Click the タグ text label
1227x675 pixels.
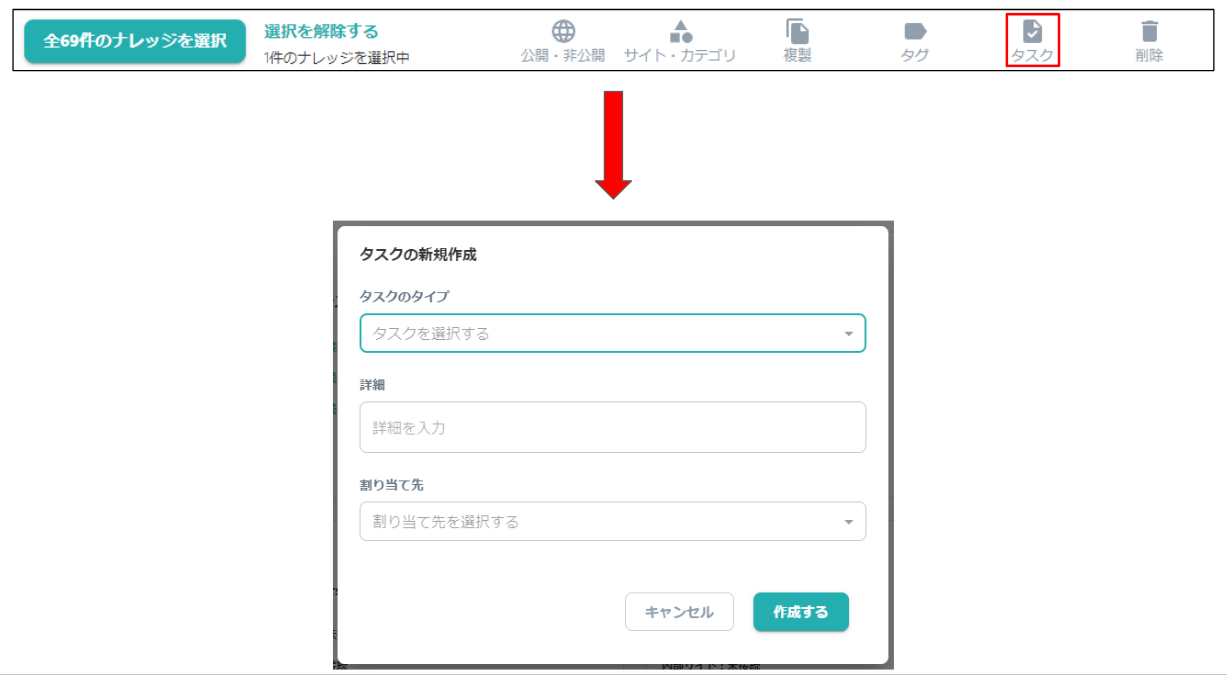[x=915, y=56]
